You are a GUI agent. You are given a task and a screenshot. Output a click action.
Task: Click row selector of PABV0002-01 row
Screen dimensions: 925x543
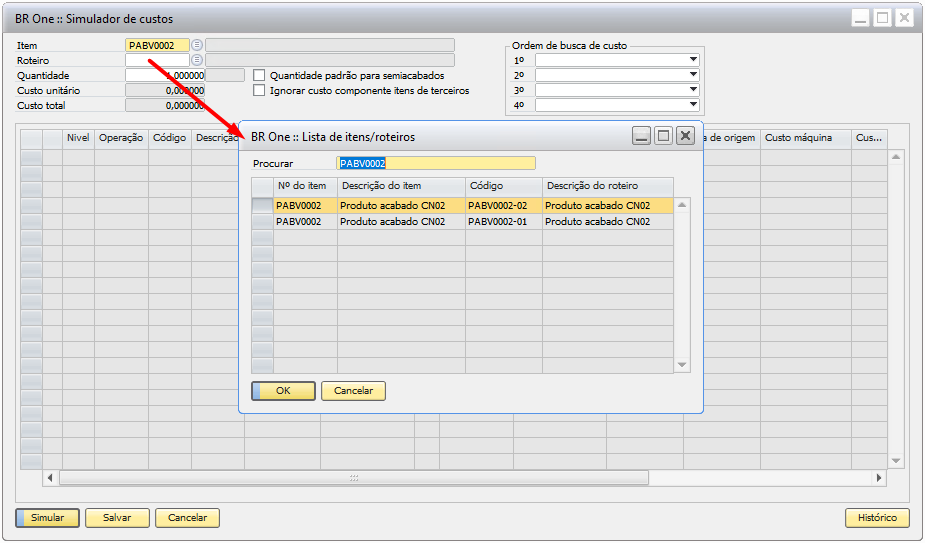[262, 222]
